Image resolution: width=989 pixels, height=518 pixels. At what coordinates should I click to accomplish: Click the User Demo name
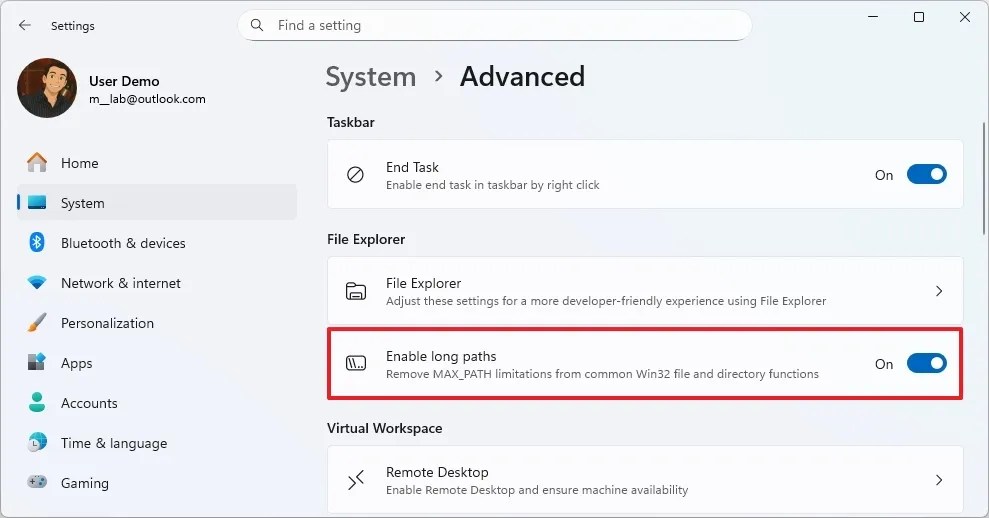click(x=124, y=81)
